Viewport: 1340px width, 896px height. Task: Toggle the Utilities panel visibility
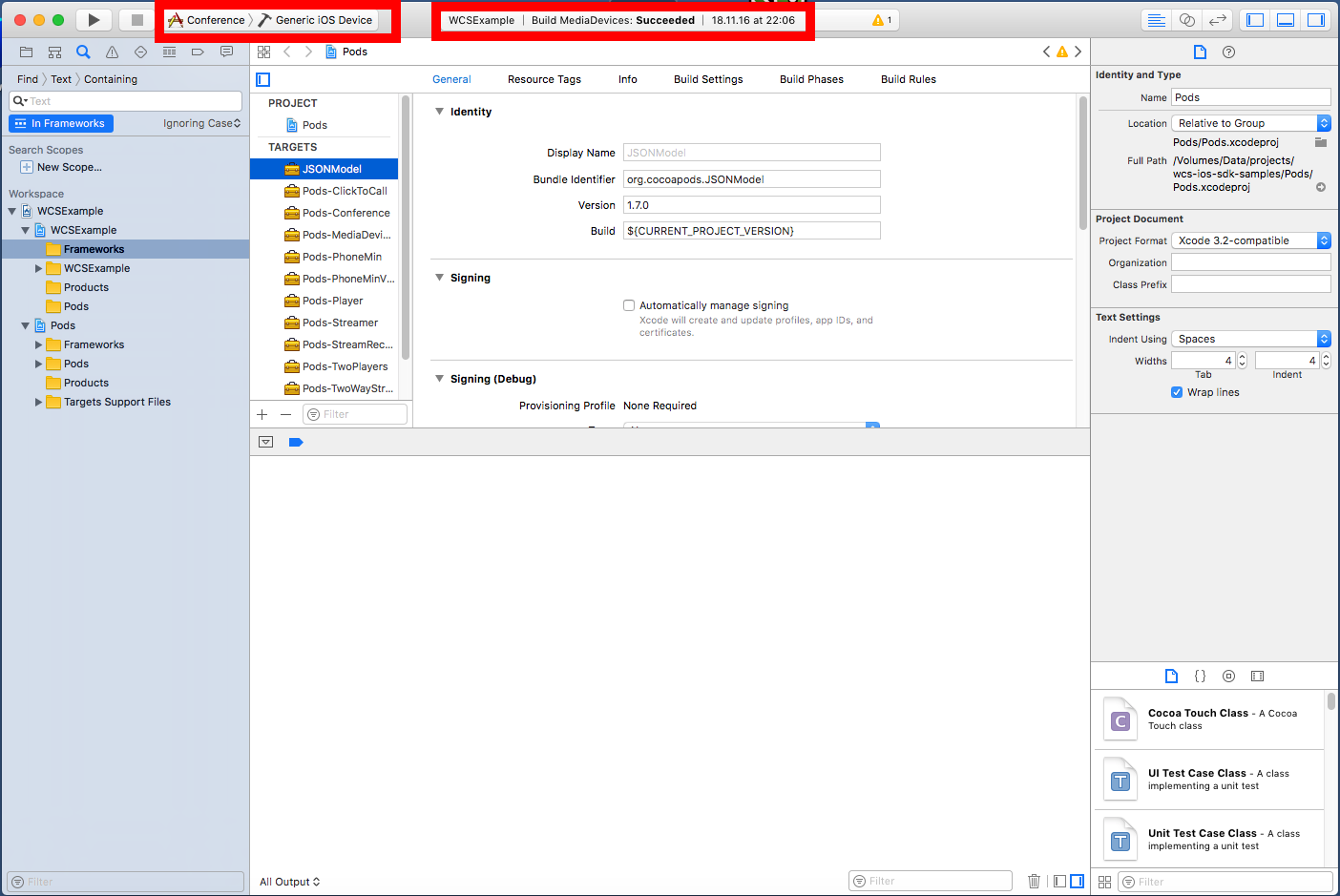(1316, 20)
